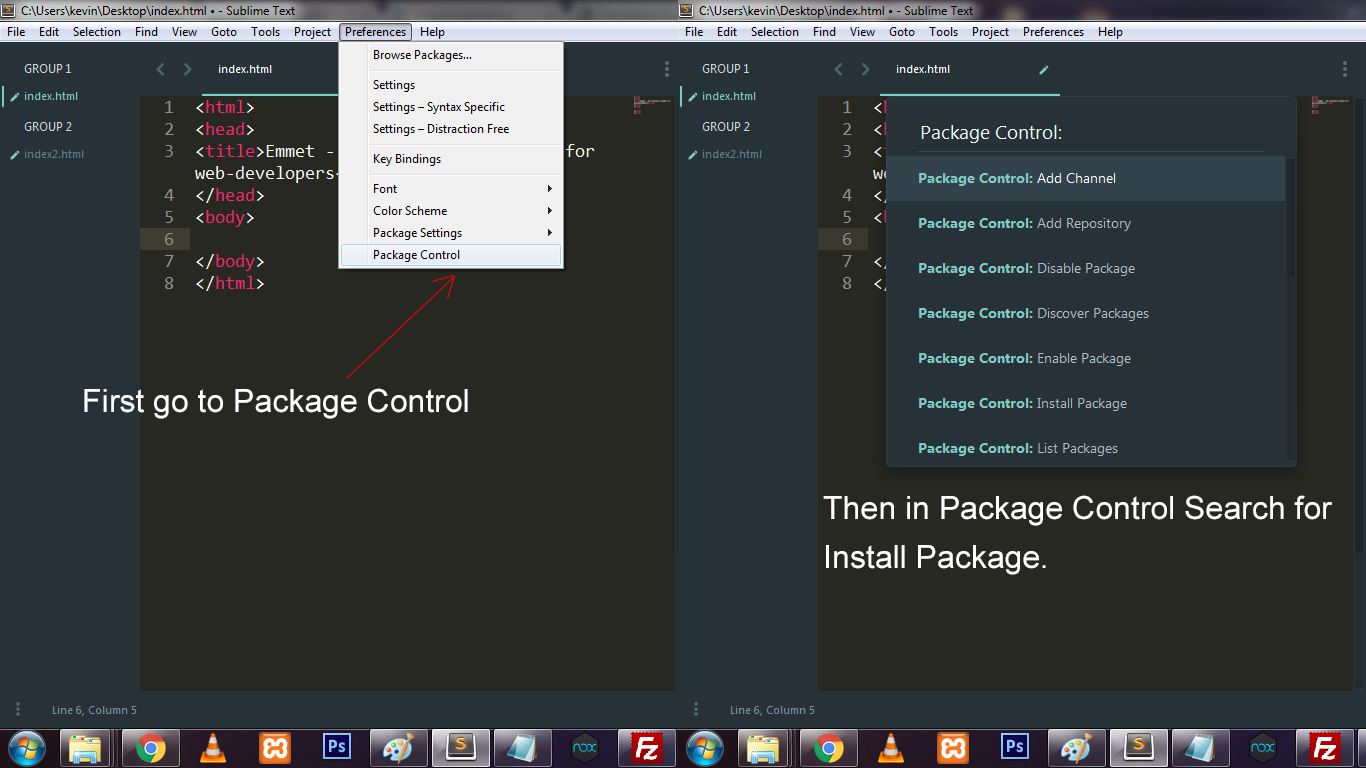Open the File menu in left window
The image size is (1366, 768).
16,32
